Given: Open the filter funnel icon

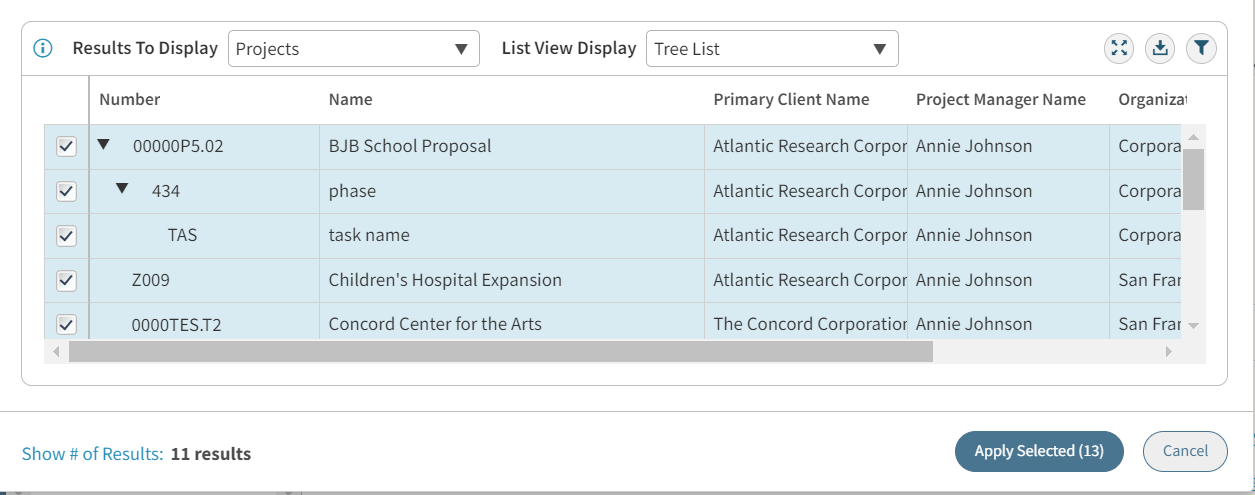Looking at the screenshot, I should (1201, 48).
